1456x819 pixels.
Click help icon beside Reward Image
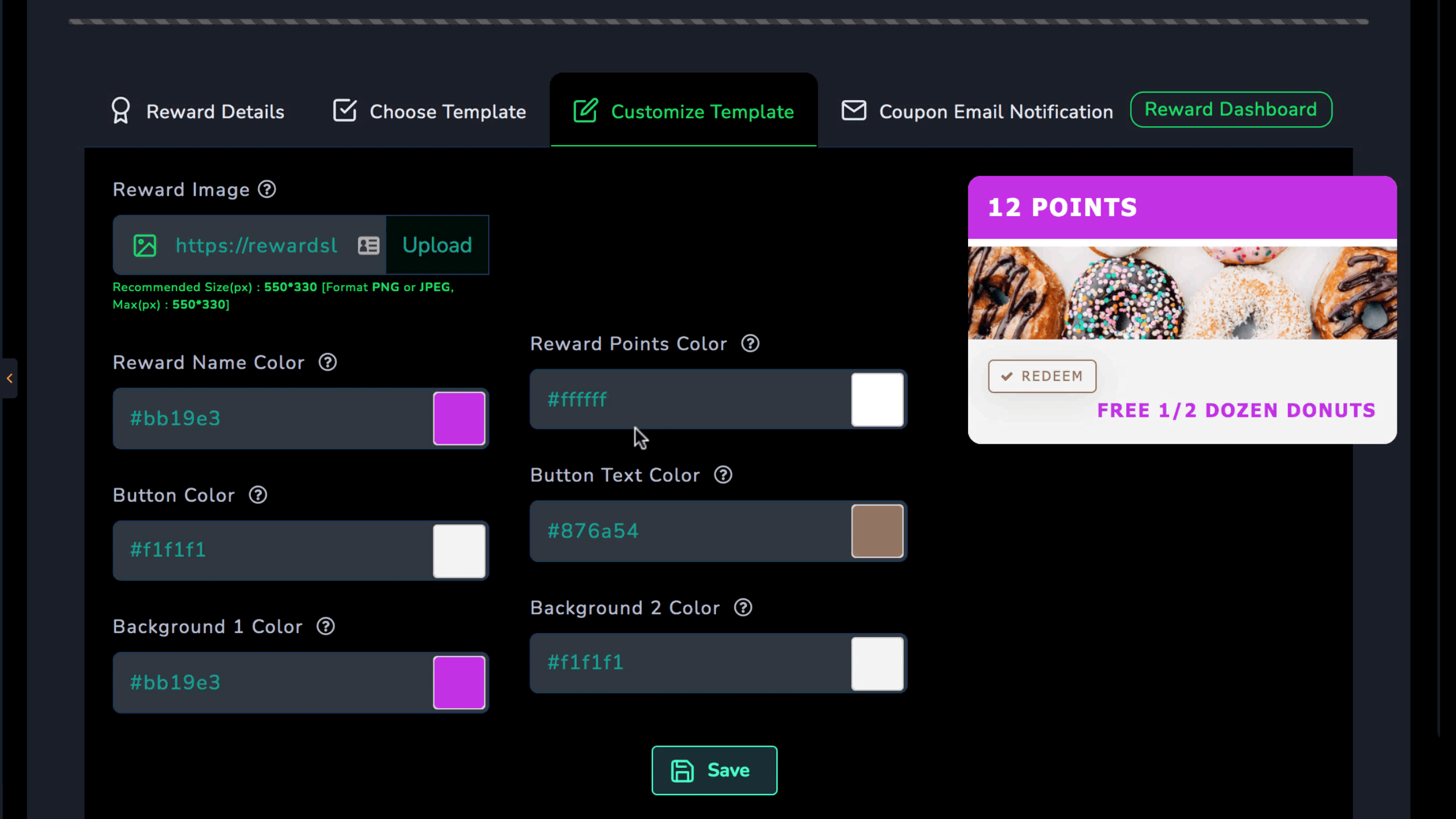(x=267, y=189)
